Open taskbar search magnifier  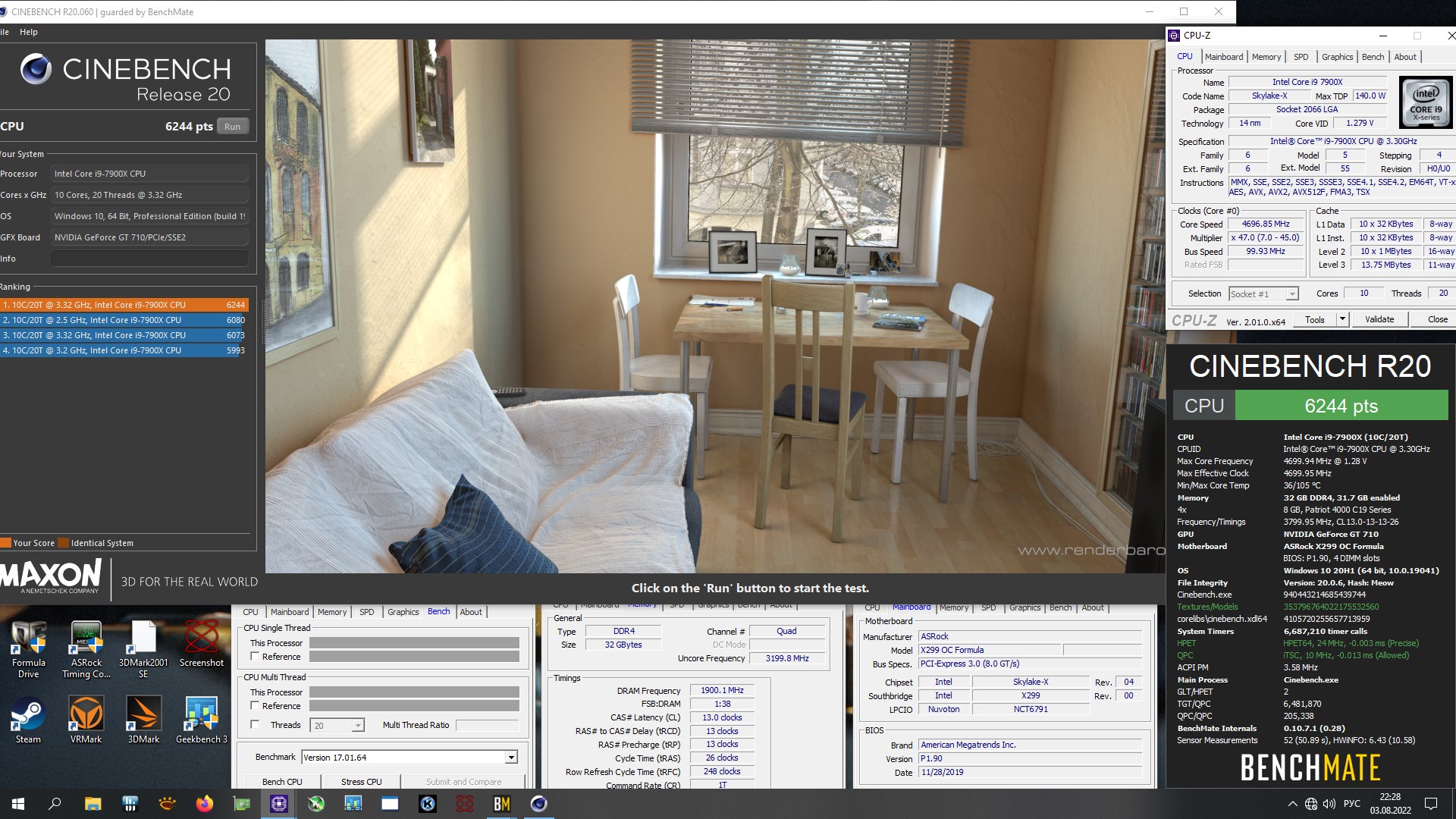pos(55,804)
